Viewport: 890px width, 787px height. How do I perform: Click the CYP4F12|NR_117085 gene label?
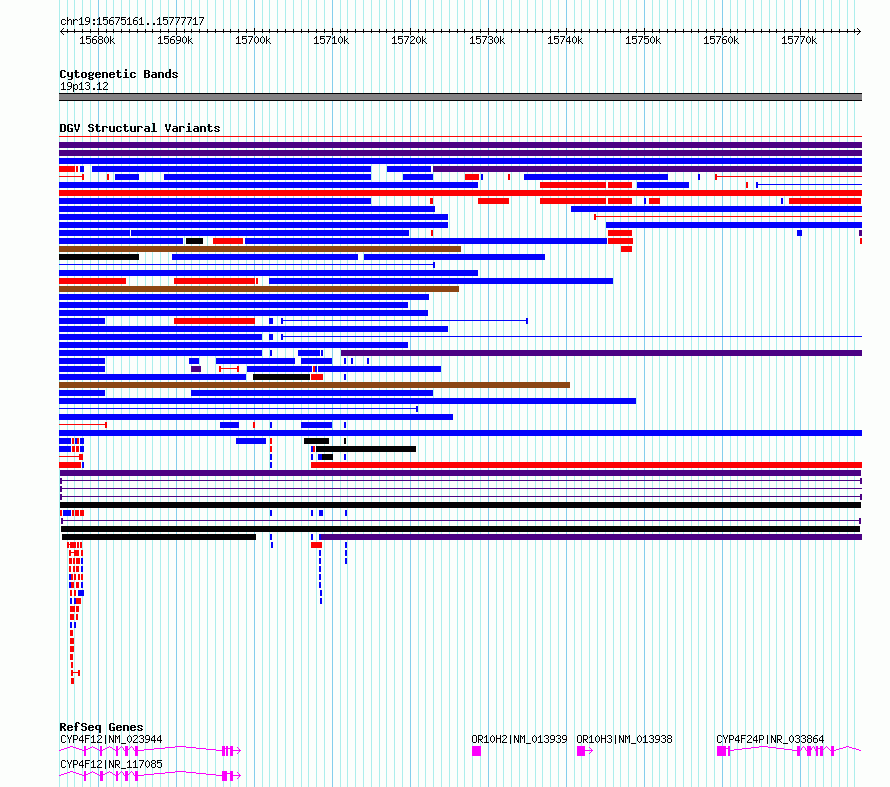[111, 764]
